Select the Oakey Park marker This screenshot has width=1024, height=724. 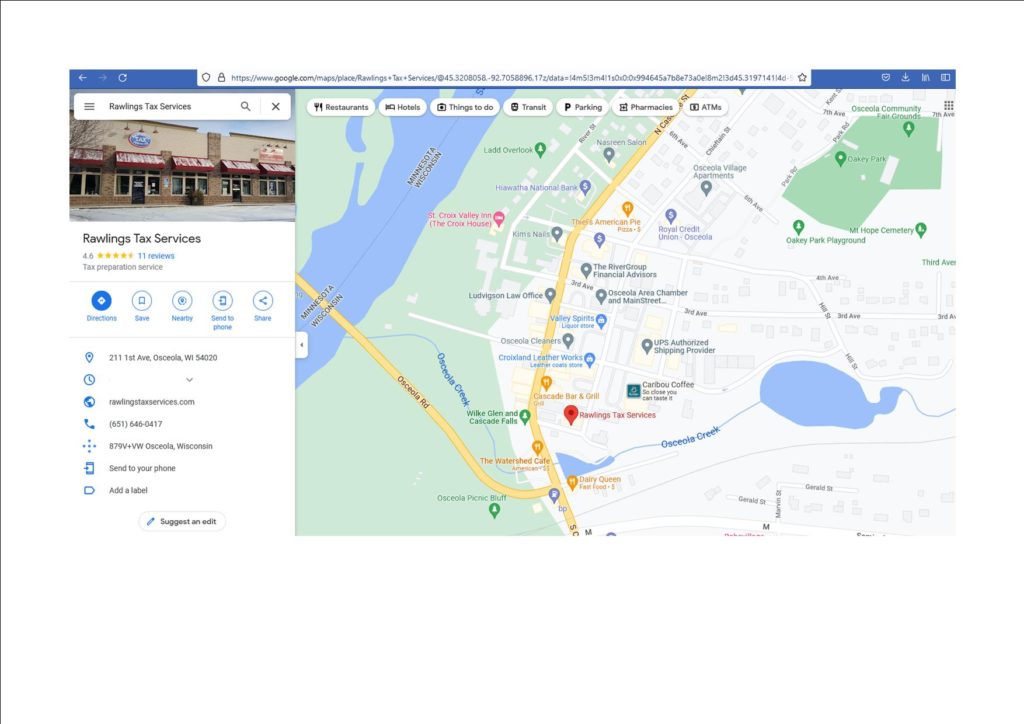click(840, 159)
